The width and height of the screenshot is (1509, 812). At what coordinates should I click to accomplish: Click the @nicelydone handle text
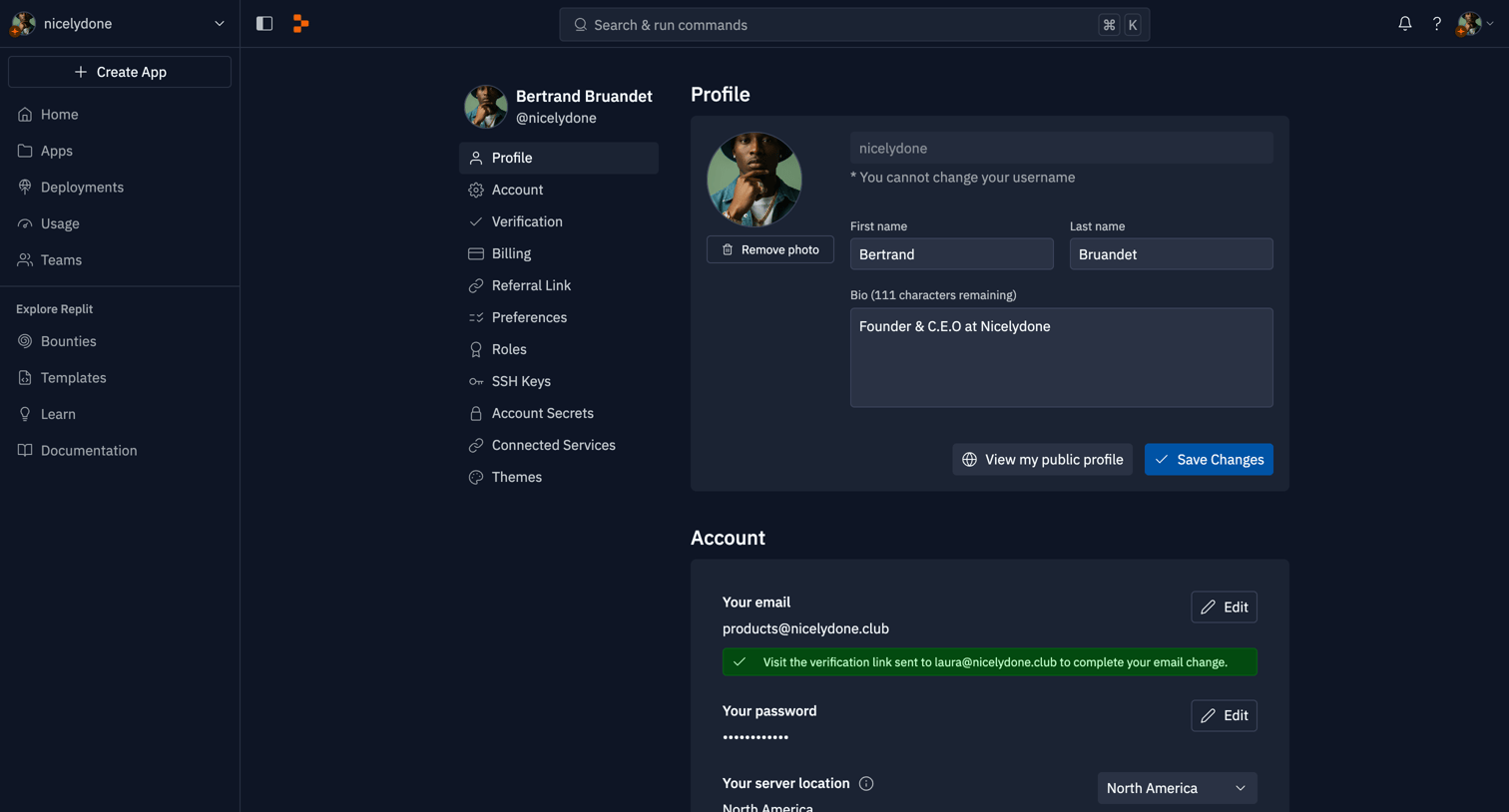pyautogui.click(x=556, y=118)
